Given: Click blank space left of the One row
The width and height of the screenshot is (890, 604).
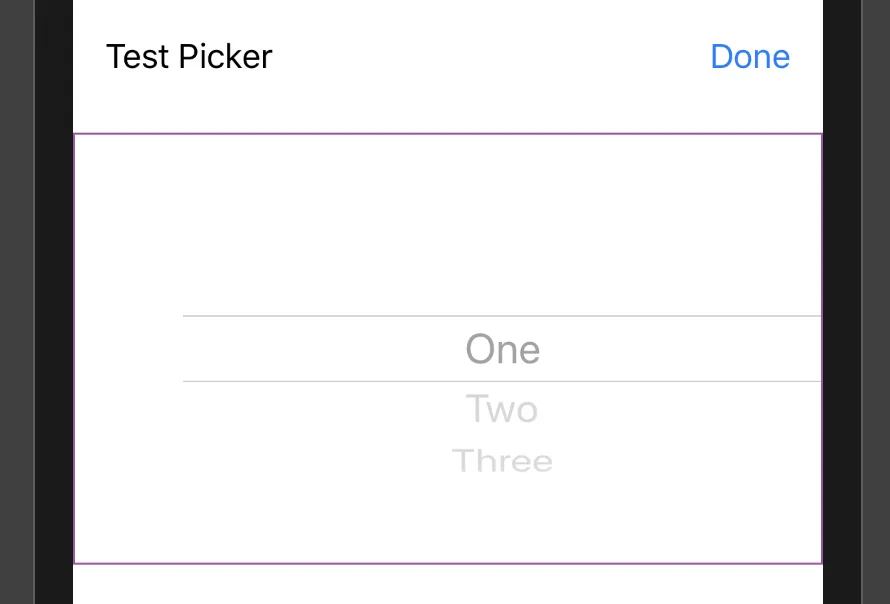Looking at the screenshot, I should tap(128, 349).
